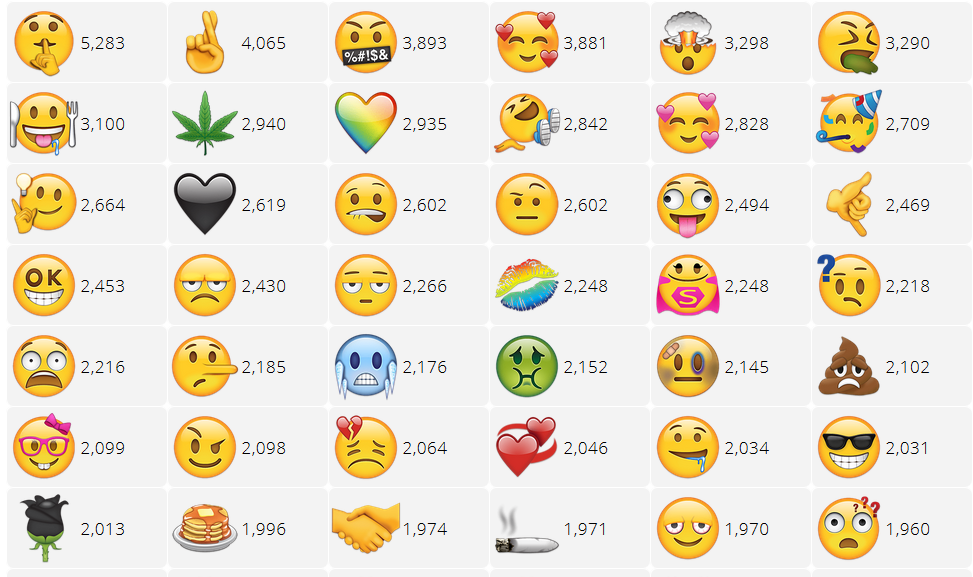Image resolution: width=973 pixels, height=577 pixels.
Task: Select the crossed fingers emoji
Action: pyautogui.click(x=205, y=42)
